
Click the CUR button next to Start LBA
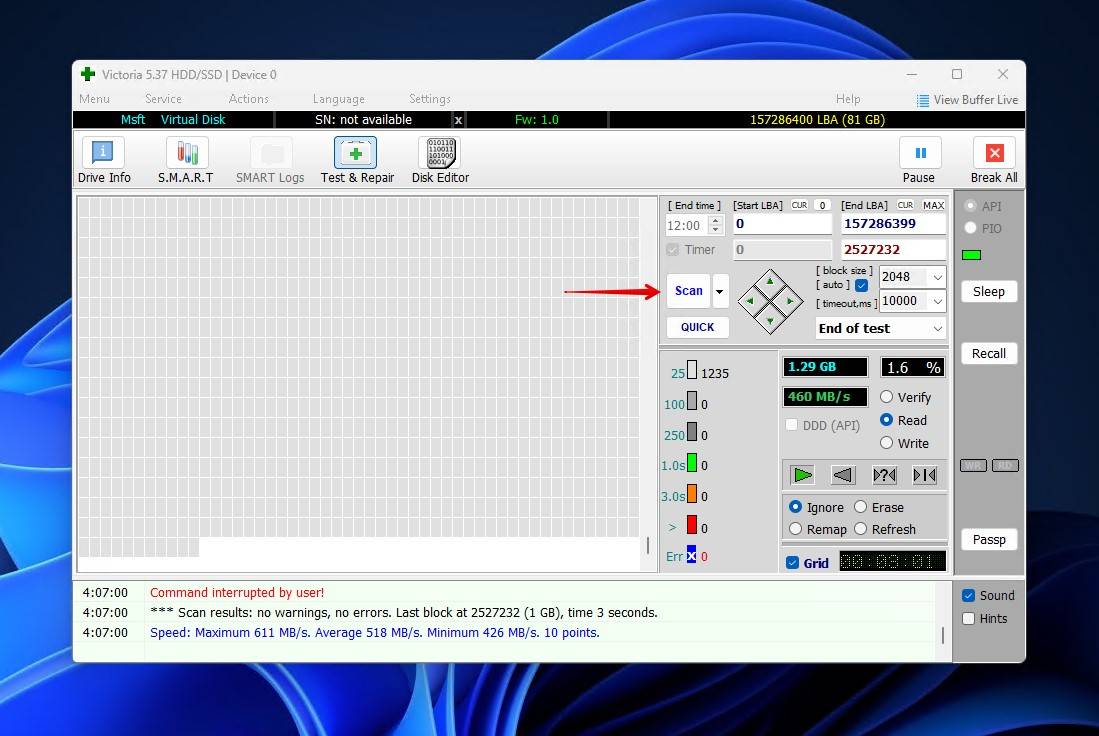point(799,205)
